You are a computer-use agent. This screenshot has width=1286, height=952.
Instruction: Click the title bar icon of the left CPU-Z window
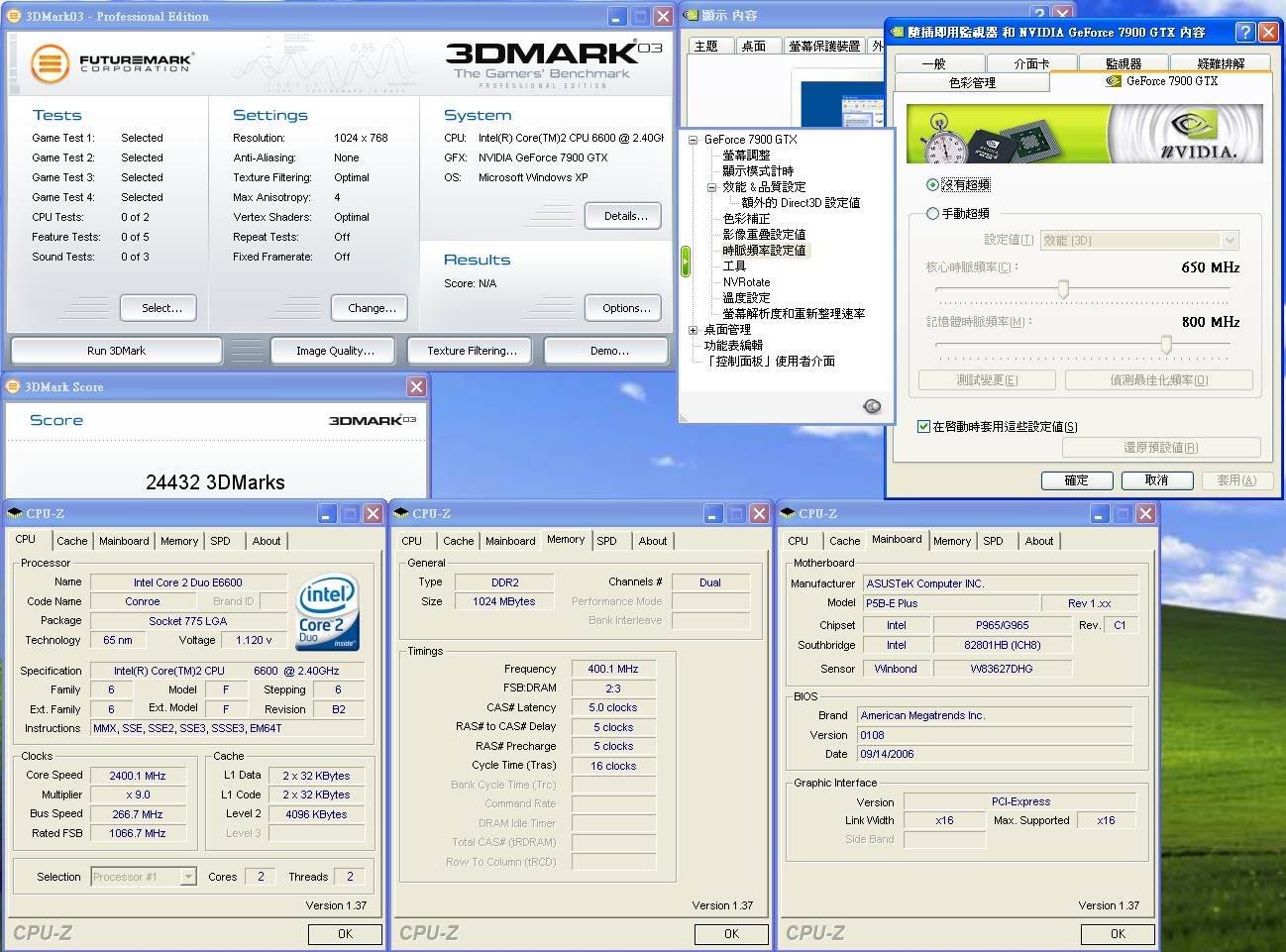pos(15,513)
